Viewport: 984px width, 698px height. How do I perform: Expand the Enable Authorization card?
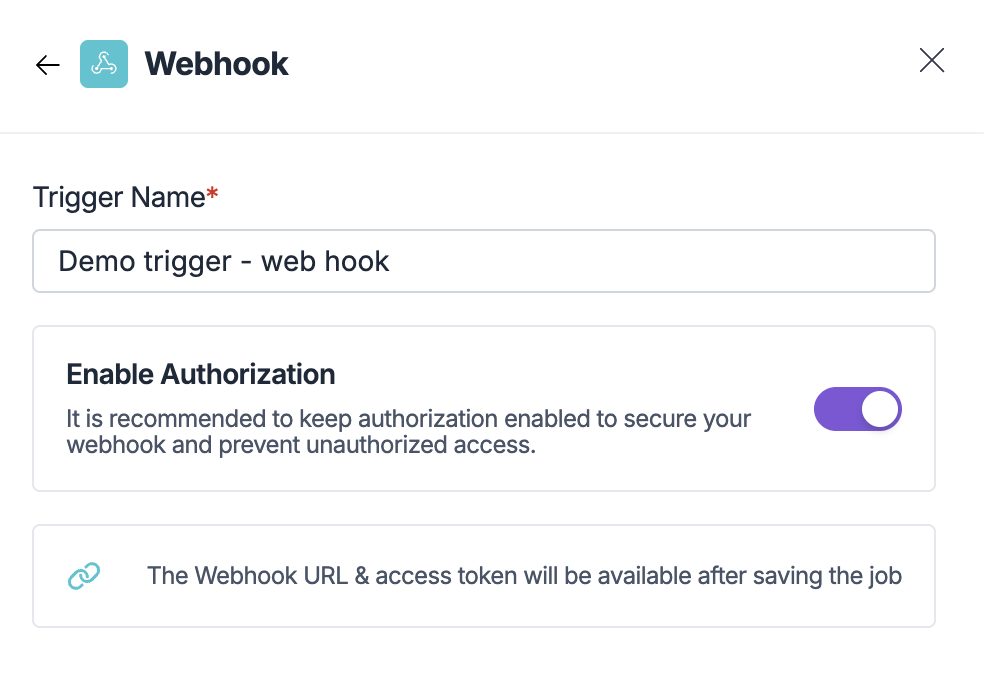484,408
